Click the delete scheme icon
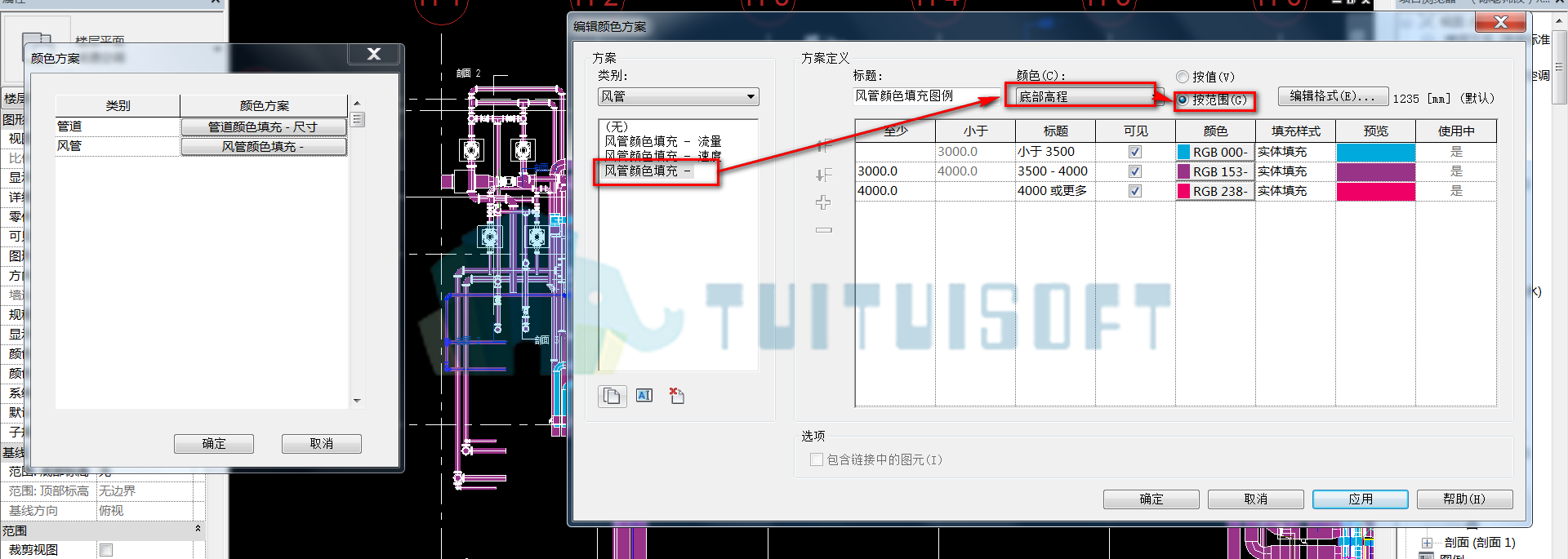The height and width of the screenshot is (559, 1568). click(x=676, y=396)
